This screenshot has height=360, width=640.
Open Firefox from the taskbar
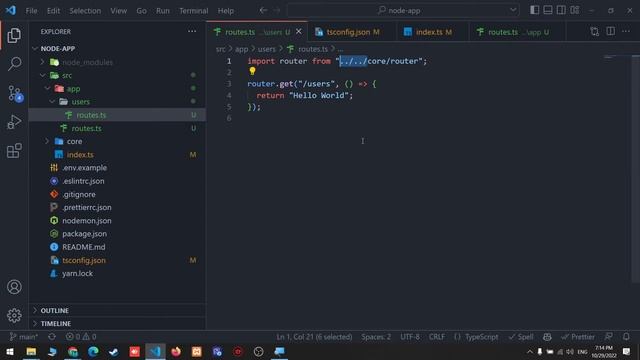click(176, 351)
